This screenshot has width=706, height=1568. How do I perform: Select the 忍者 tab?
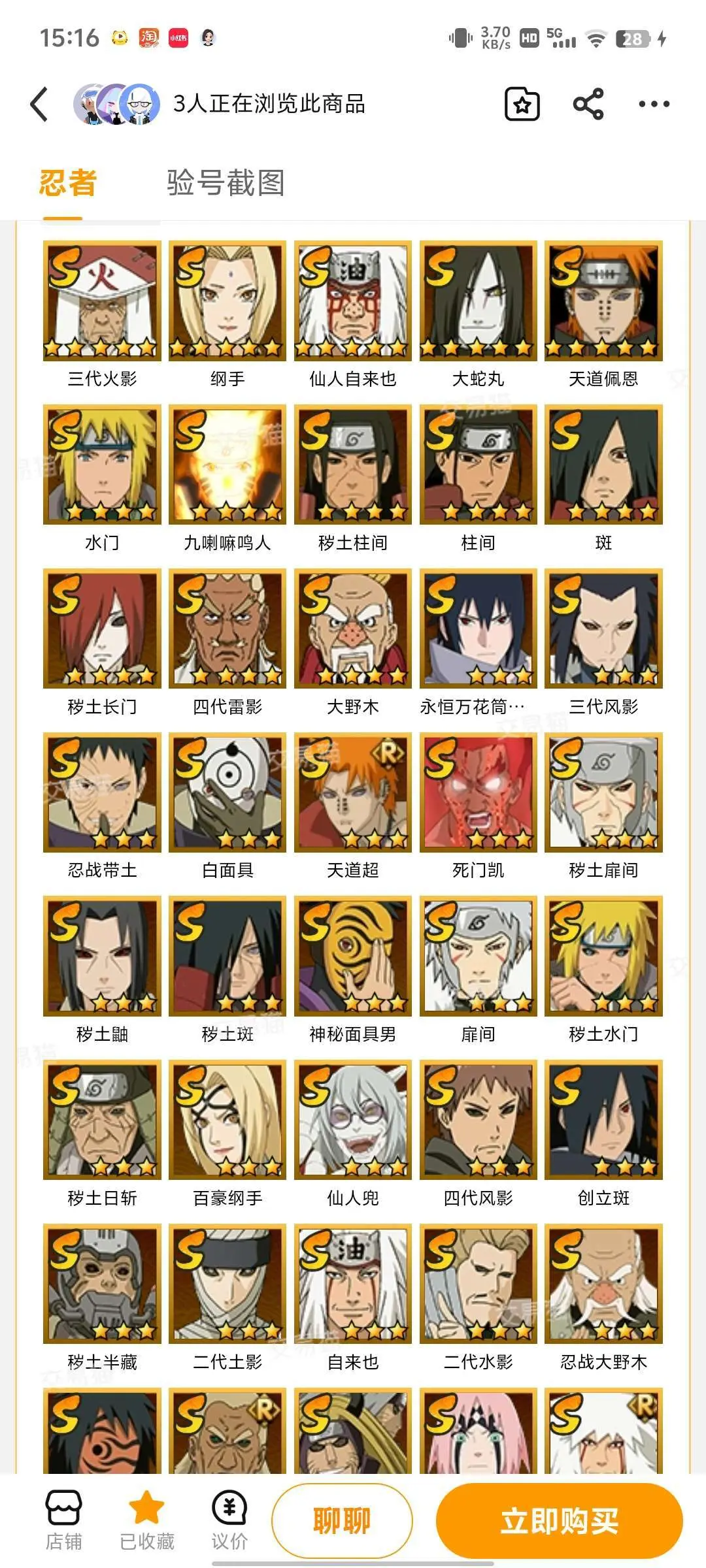[68, 182]
